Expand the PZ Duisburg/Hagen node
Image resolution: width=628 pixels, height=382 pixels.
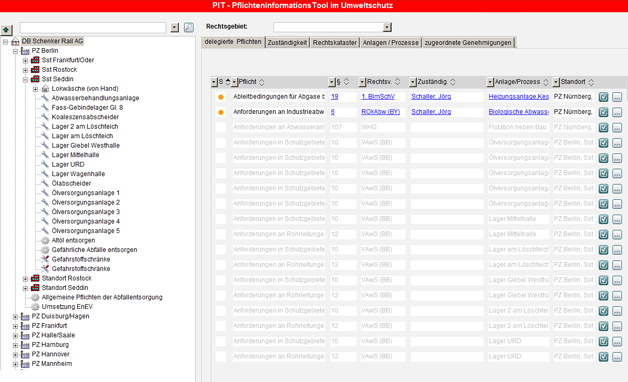pyautogui.click(x=15, y=317)
